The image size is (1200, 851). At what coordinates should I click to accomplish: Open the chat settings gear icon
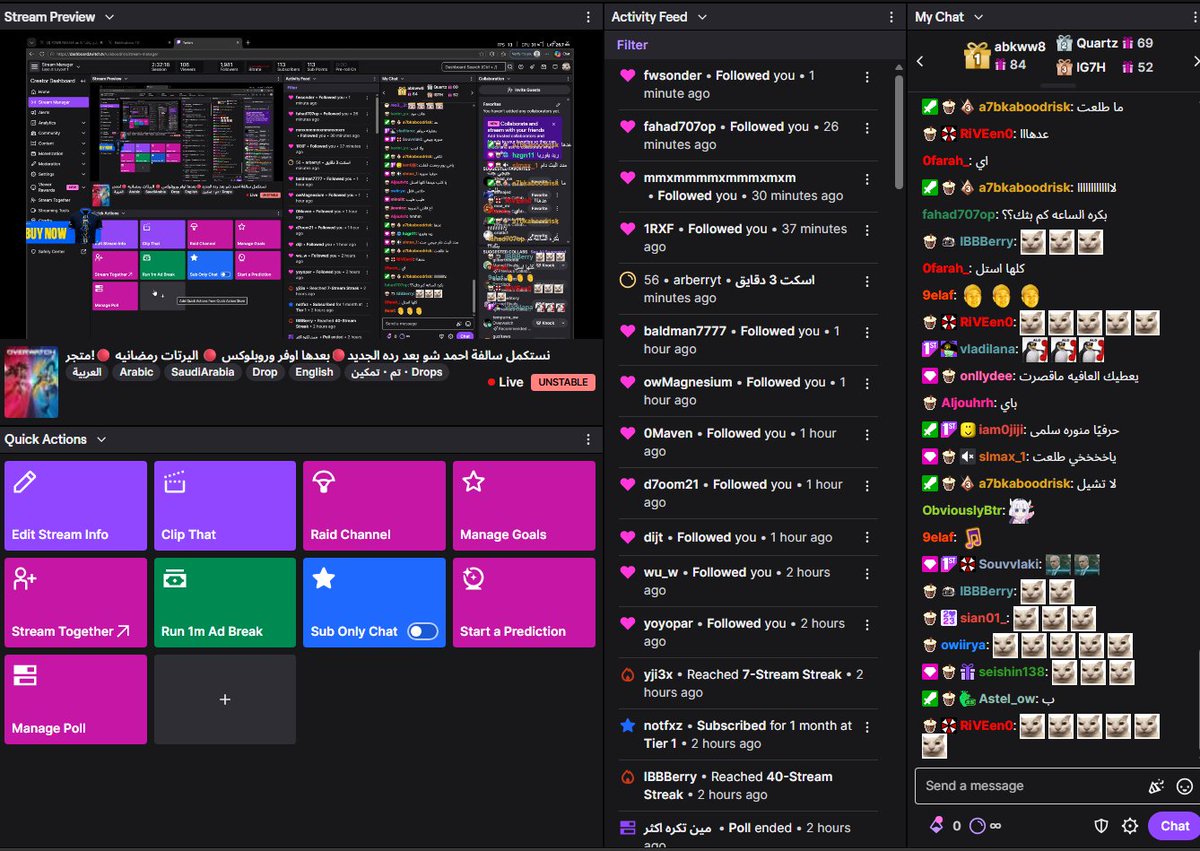[1130, 826]
